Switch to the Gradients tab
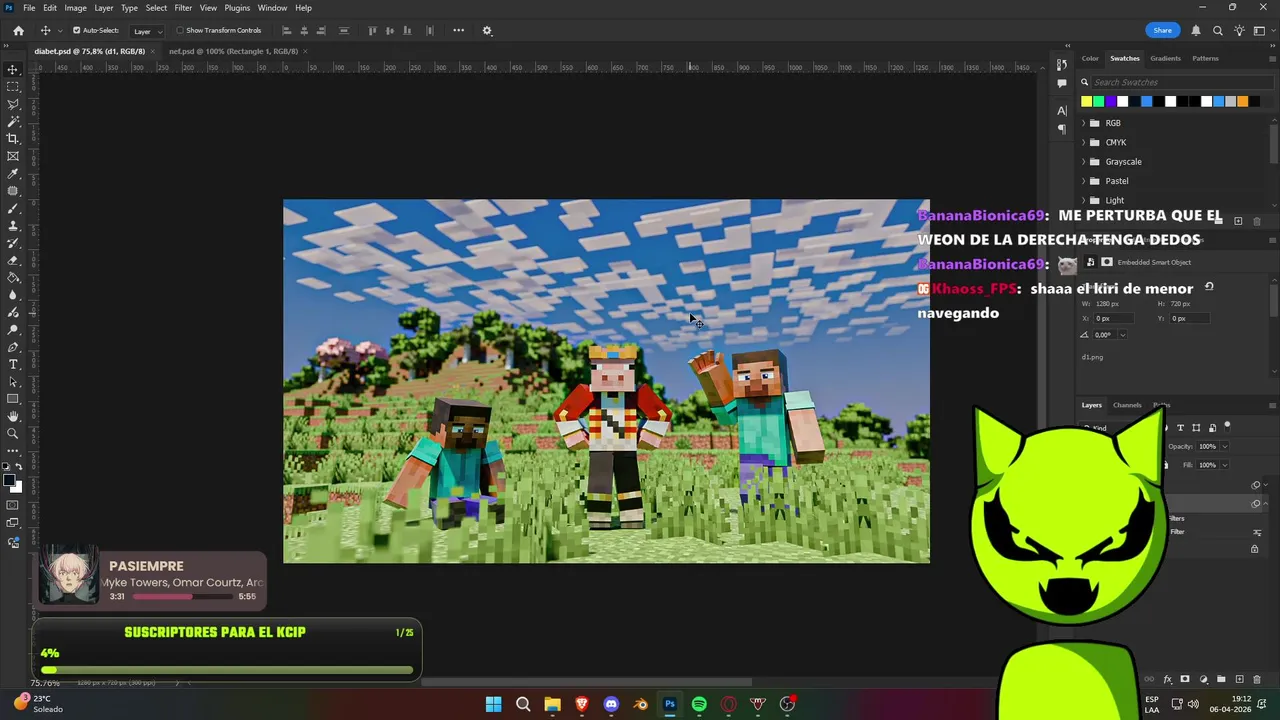Viewport: 1280px width, 720px height. tap(1165, 58)
